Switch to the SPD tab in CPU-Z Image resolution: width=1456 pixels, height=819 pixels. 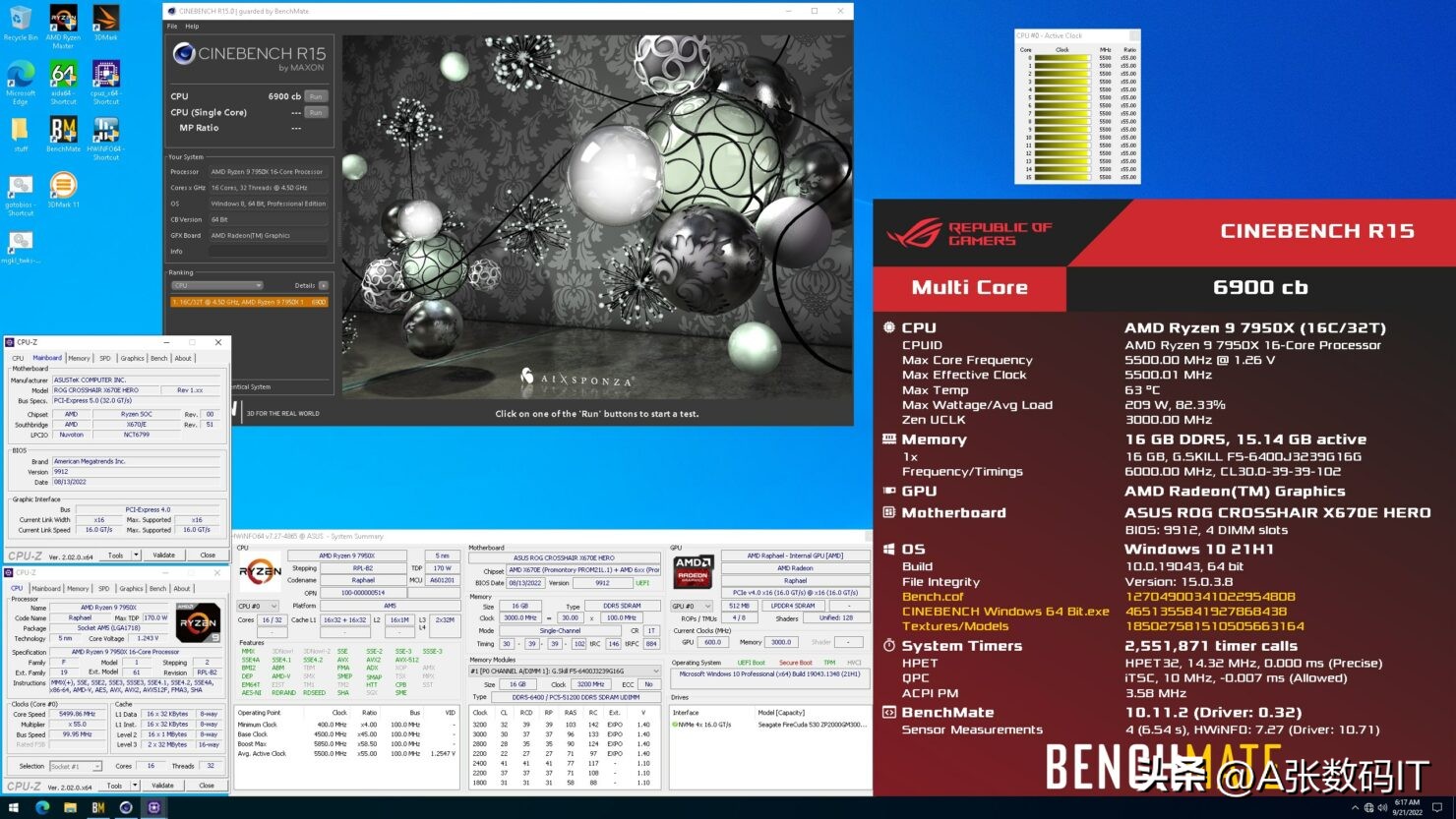(x=105, y=358)
